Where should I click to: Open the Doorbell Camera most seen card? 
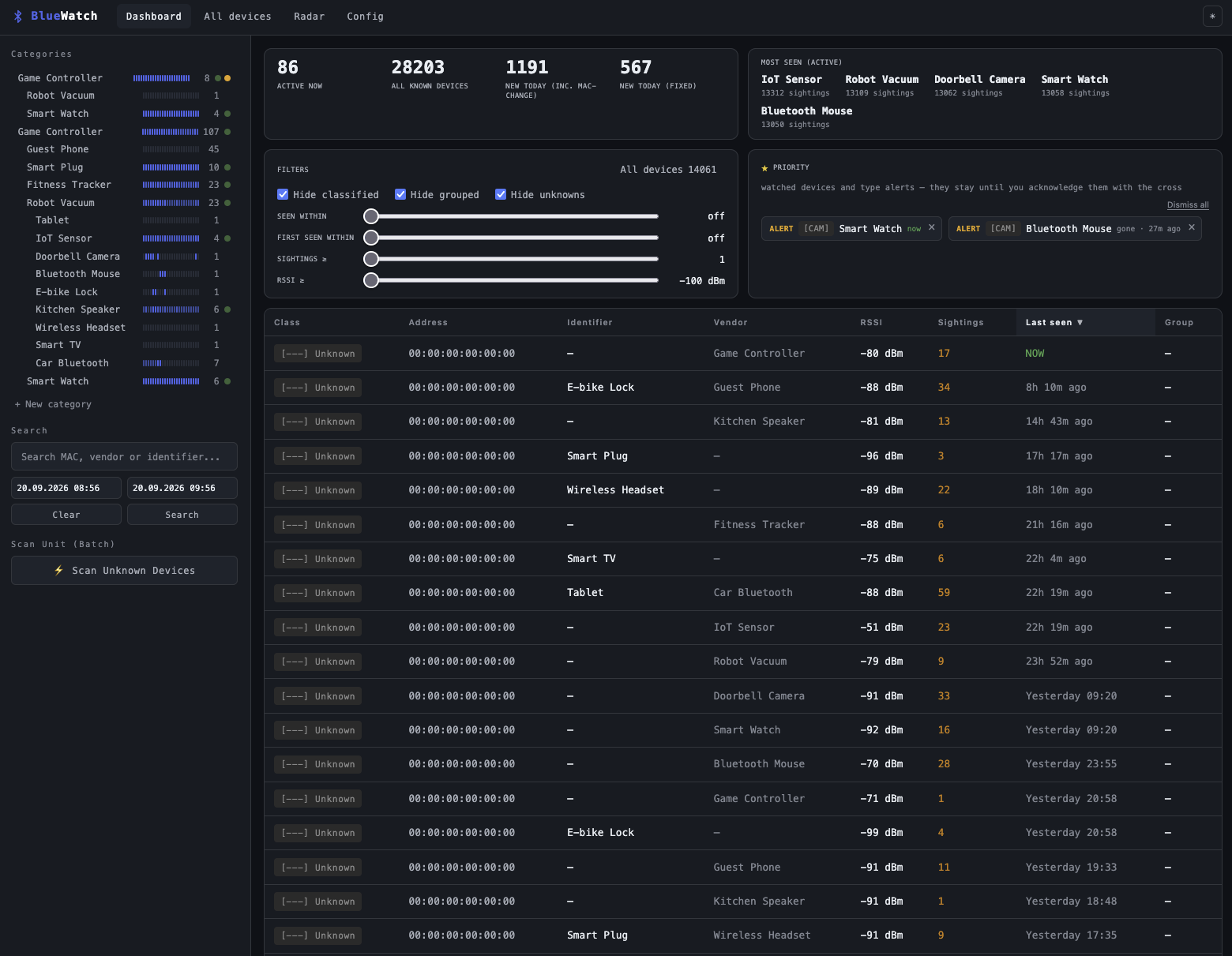980,85
